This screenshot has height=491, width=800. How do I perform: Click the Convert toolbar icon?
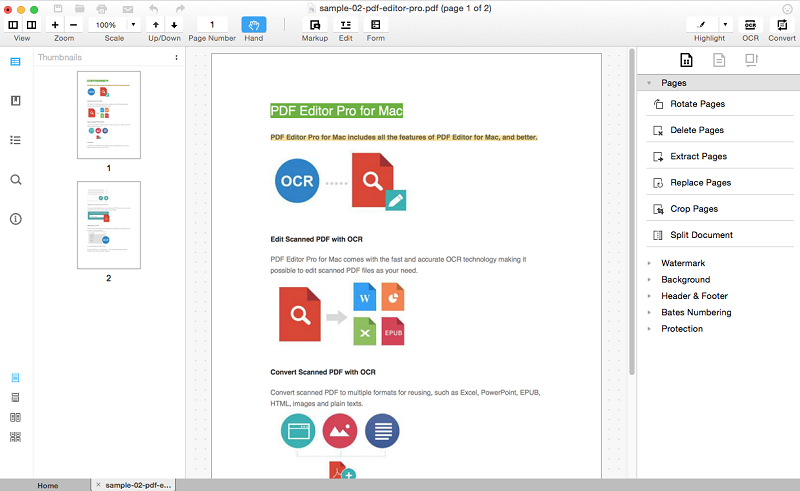(x=782, y=24)
